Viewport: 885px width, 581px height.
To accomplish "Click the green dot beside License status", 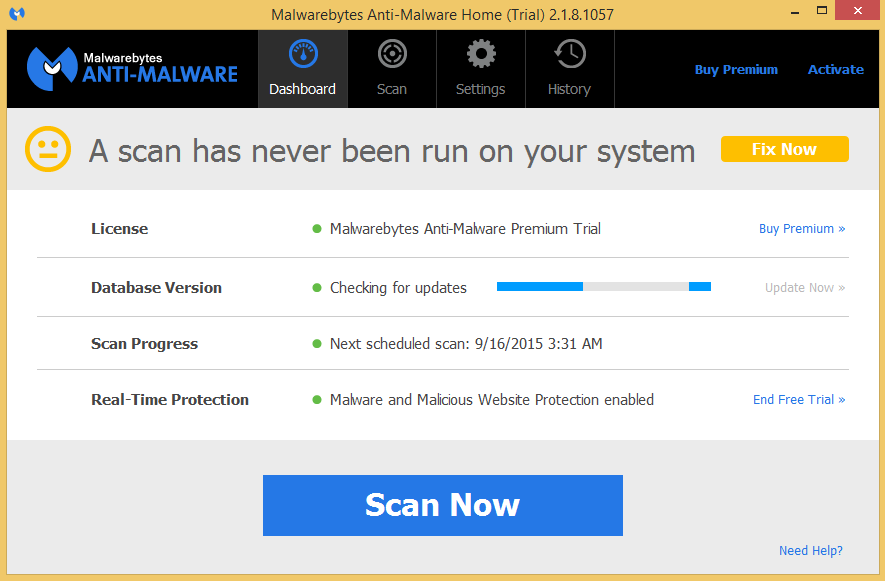I will point(317,229).
